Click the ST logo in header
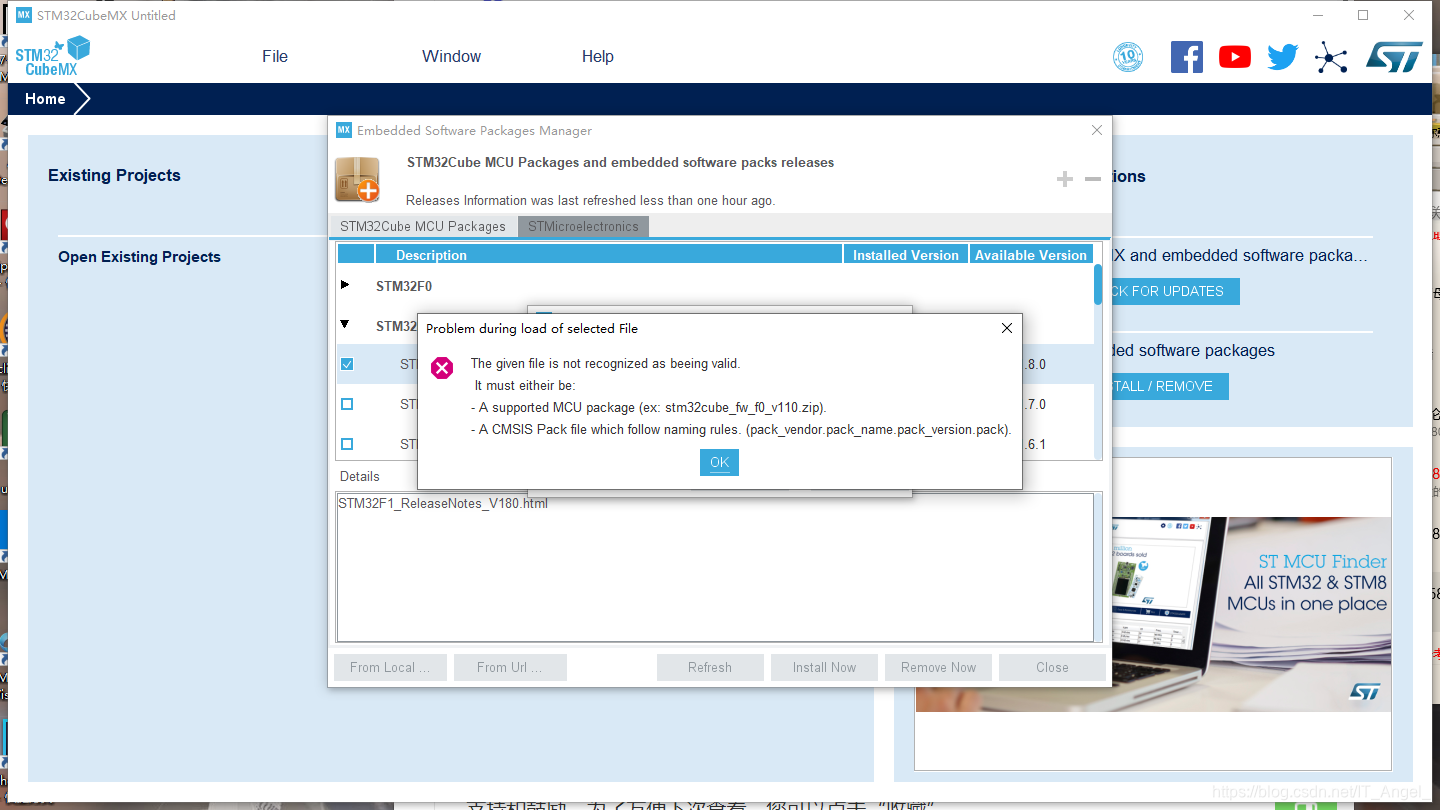 (1394, 57)
